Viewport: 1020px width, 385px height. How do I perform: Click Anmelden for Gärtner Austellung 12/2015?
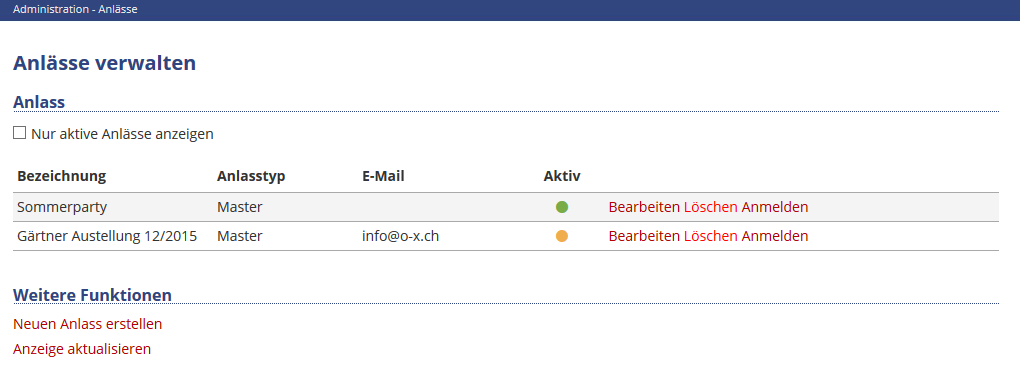[x=775, y=236]
